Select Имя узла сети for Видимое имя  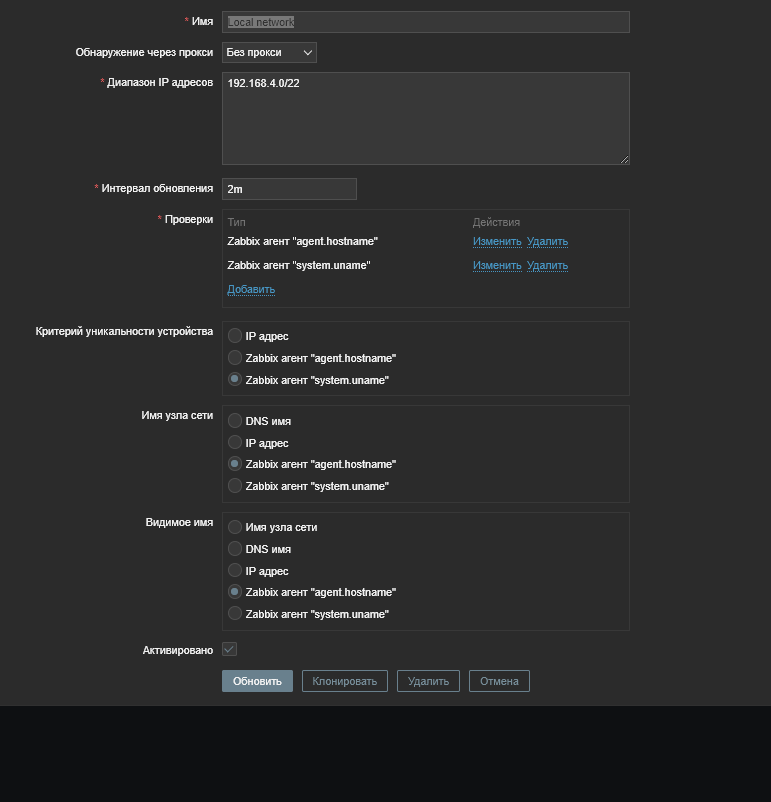tap(235, 527)
